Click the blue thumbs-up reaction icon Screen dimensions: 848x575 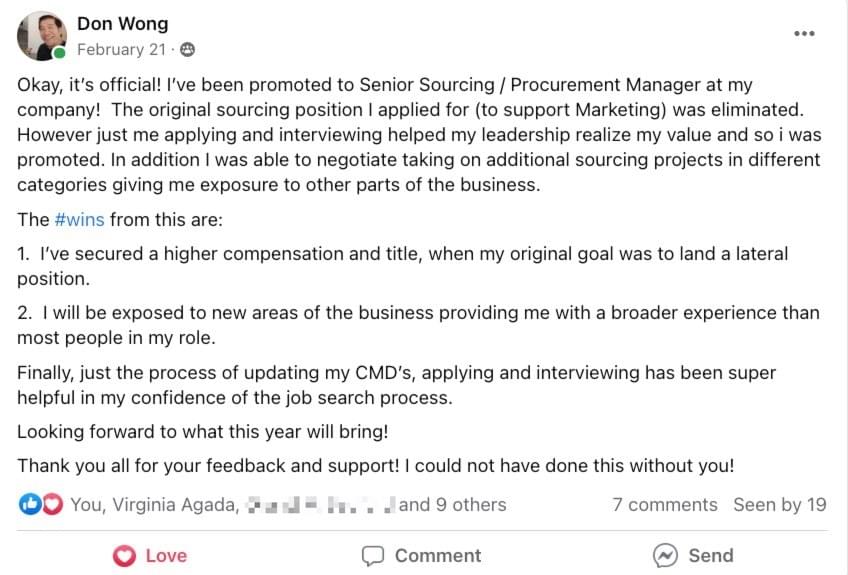[29, 505]
